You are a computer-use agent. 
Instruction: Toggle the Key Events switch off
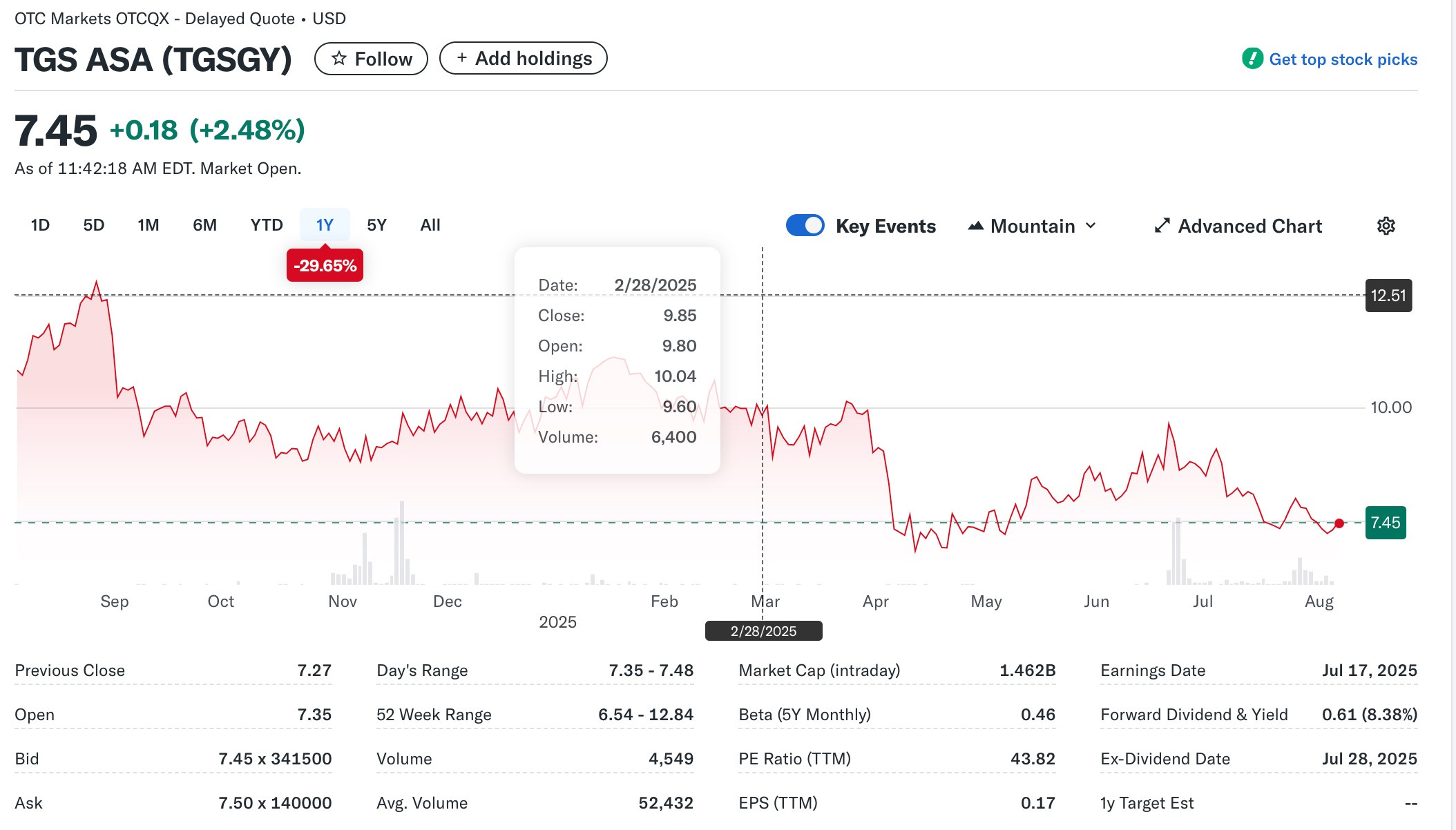(x=805, y=226)
